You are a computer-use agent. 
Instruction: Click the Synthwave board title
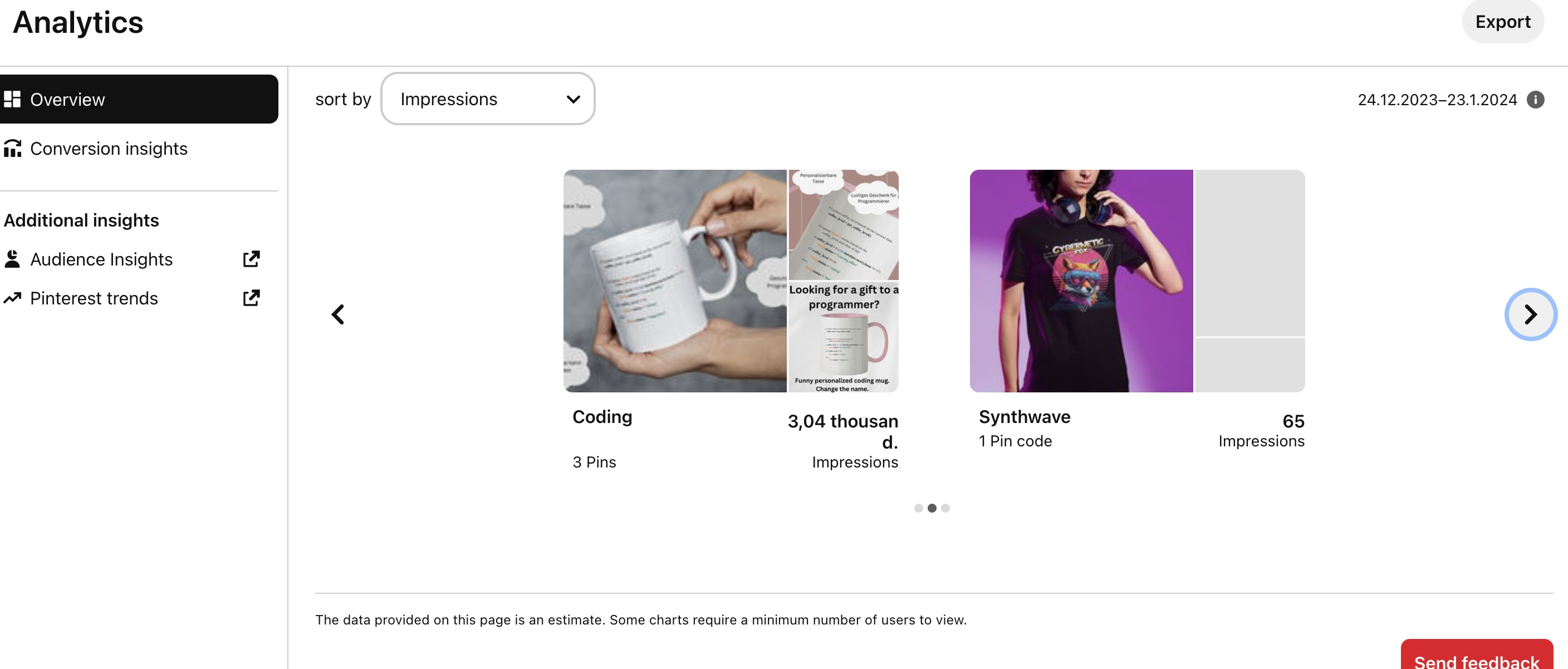pos(1025,417)
